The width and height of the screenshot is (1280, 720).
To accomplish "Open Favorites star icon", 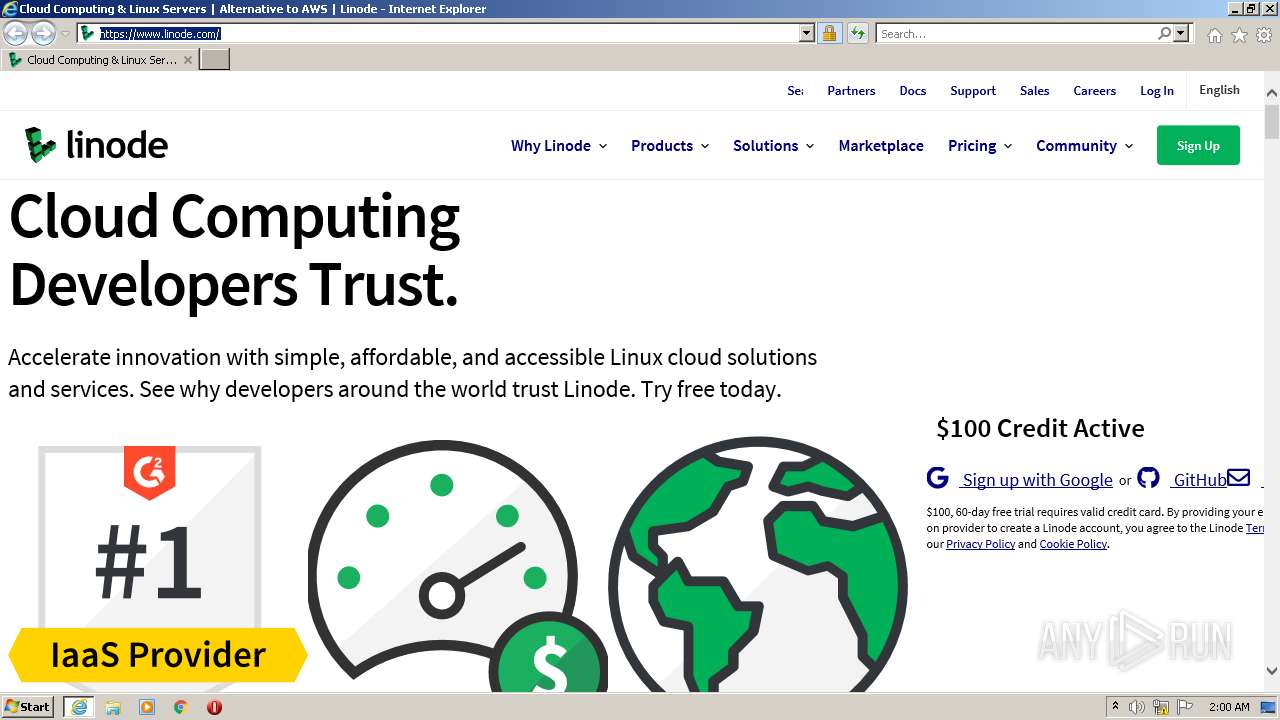I will coord(1239,35).
